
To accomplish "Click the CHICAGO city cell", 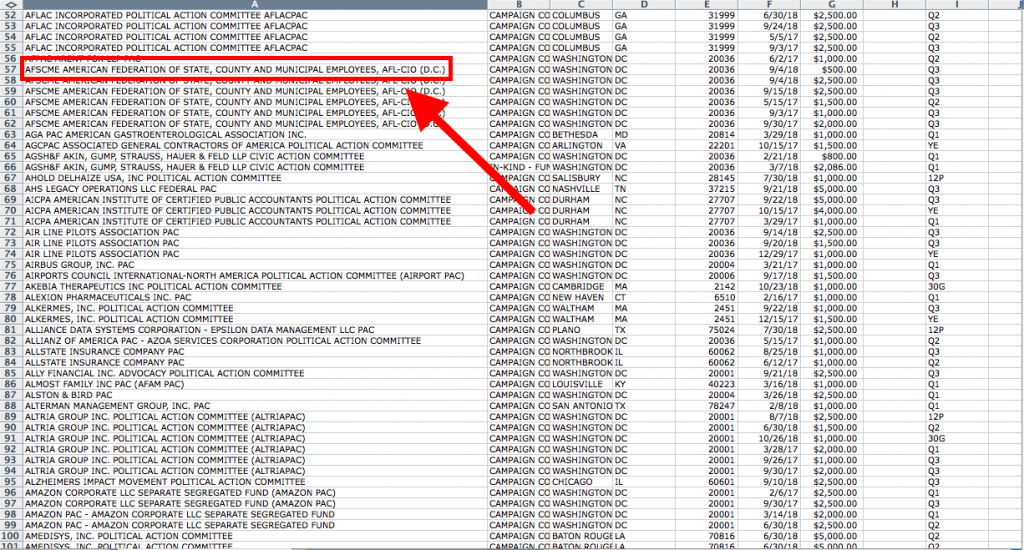I will tap(581, 481).
